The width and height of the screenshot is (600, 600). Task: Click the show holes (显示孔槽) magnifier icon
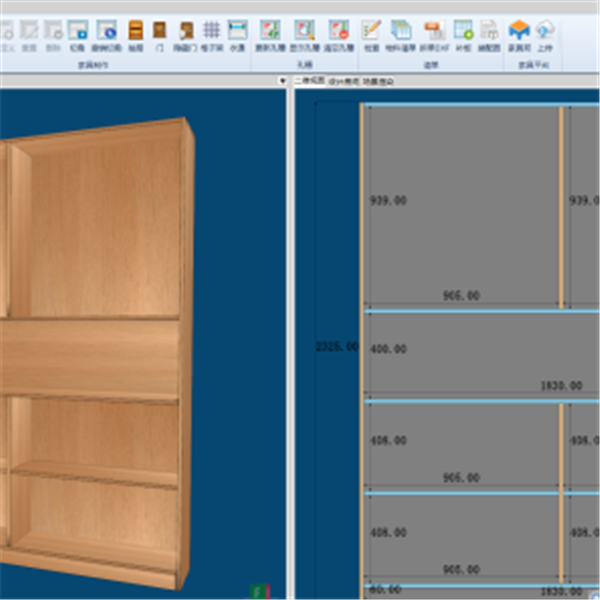[304, 32]
